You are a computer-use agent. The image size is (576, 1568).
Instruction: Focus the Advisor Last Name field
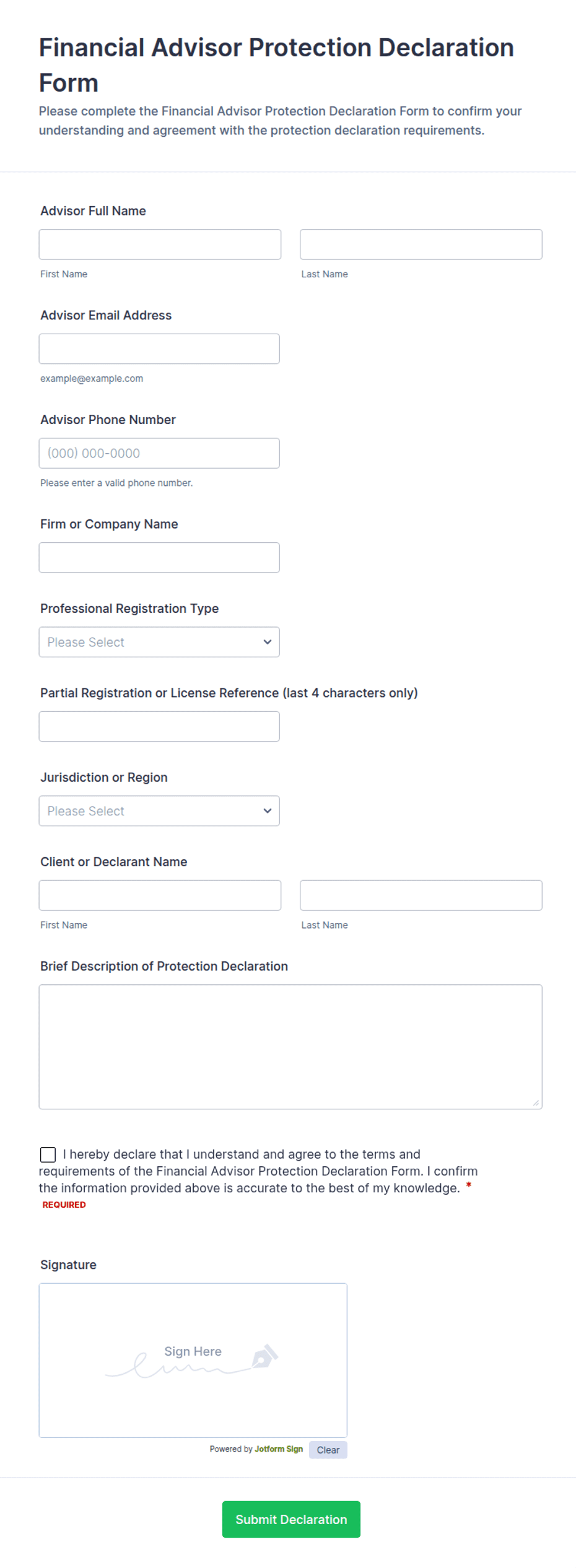click(421, 245)
